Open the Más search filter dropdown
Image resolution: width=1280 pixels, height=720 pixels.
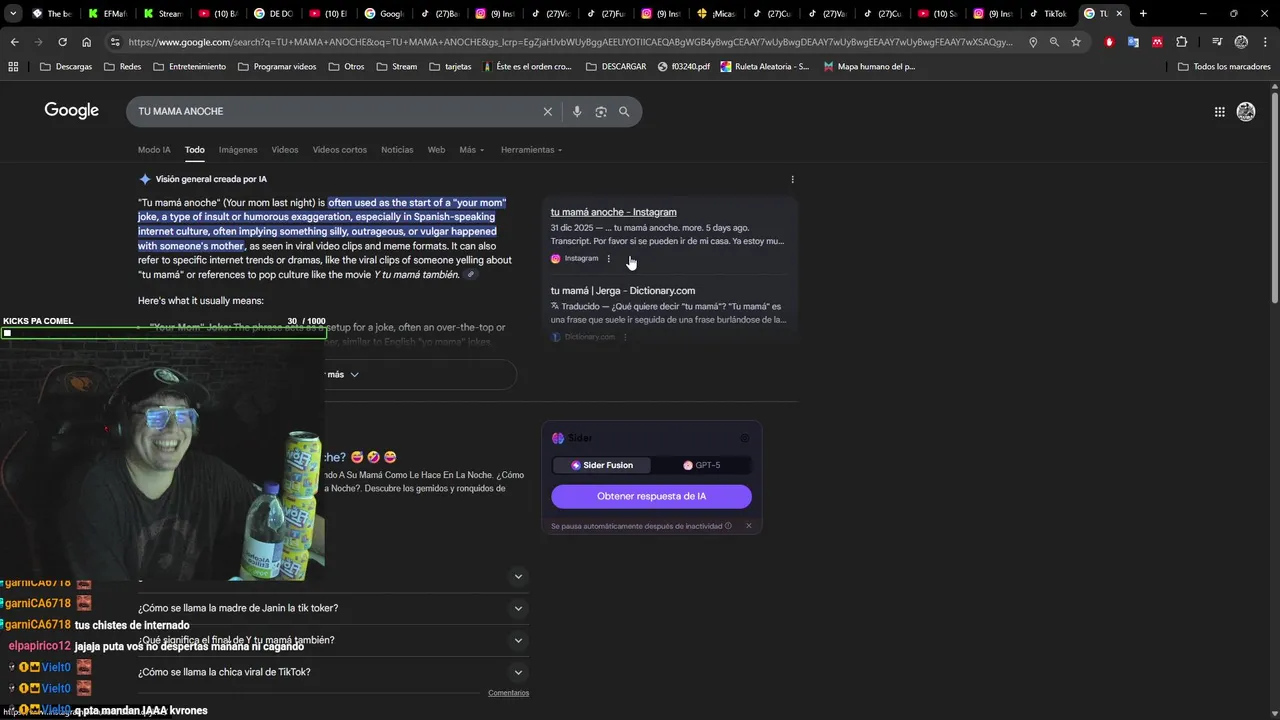point(471,150)
